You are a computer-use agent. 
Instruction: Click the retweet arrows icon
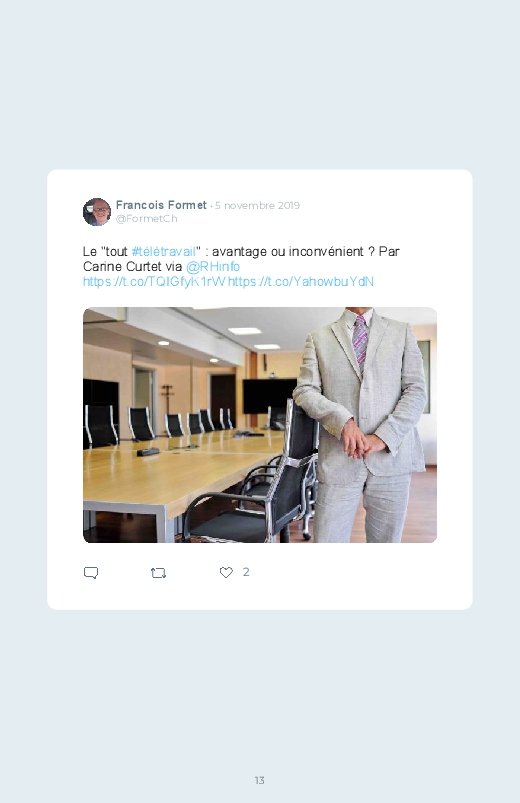pyautogui.click(x=158, y=573)
